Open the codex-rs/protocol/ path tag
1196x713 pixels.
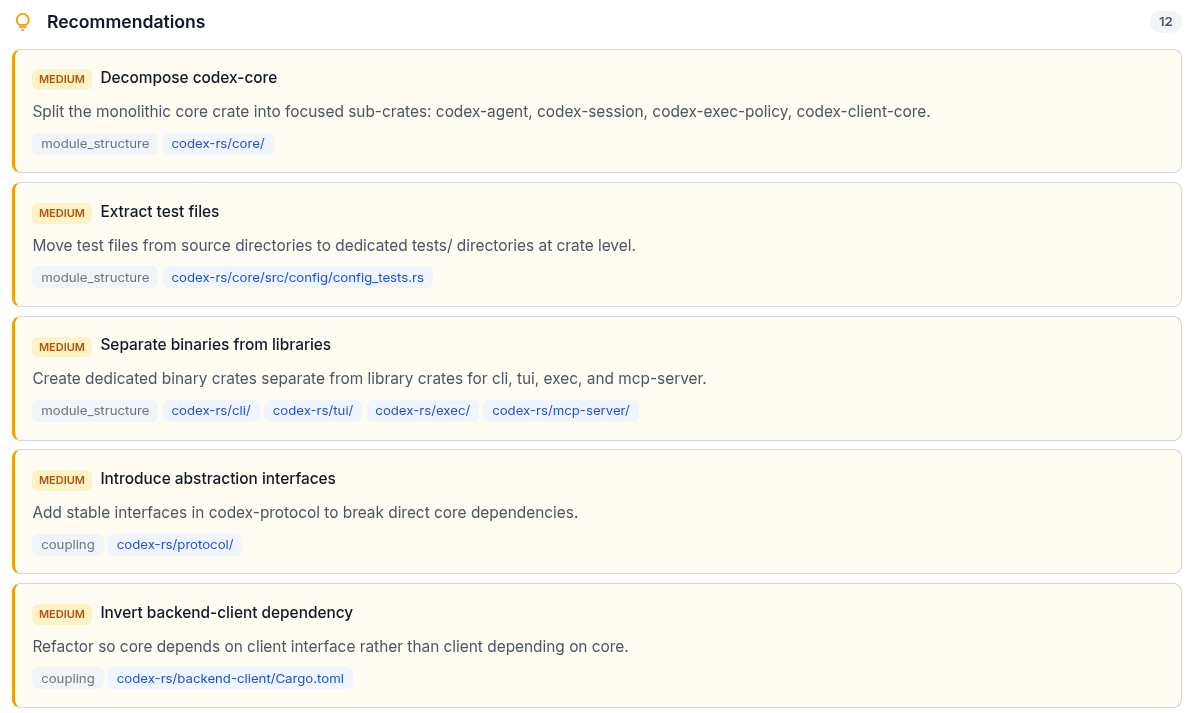point(175,545)
